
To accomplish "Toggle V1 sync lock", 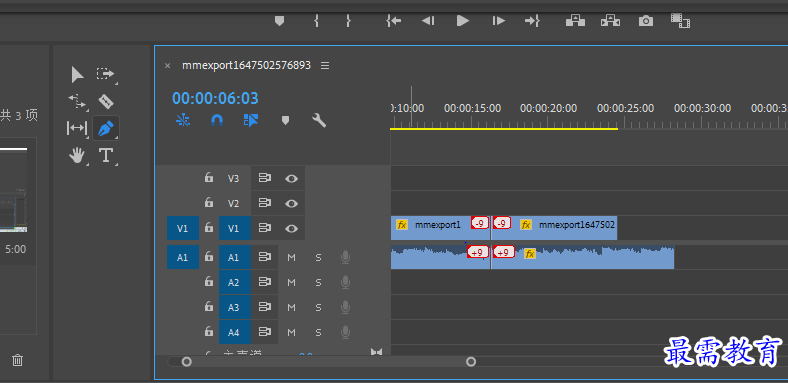I will [x=264, y=228].
